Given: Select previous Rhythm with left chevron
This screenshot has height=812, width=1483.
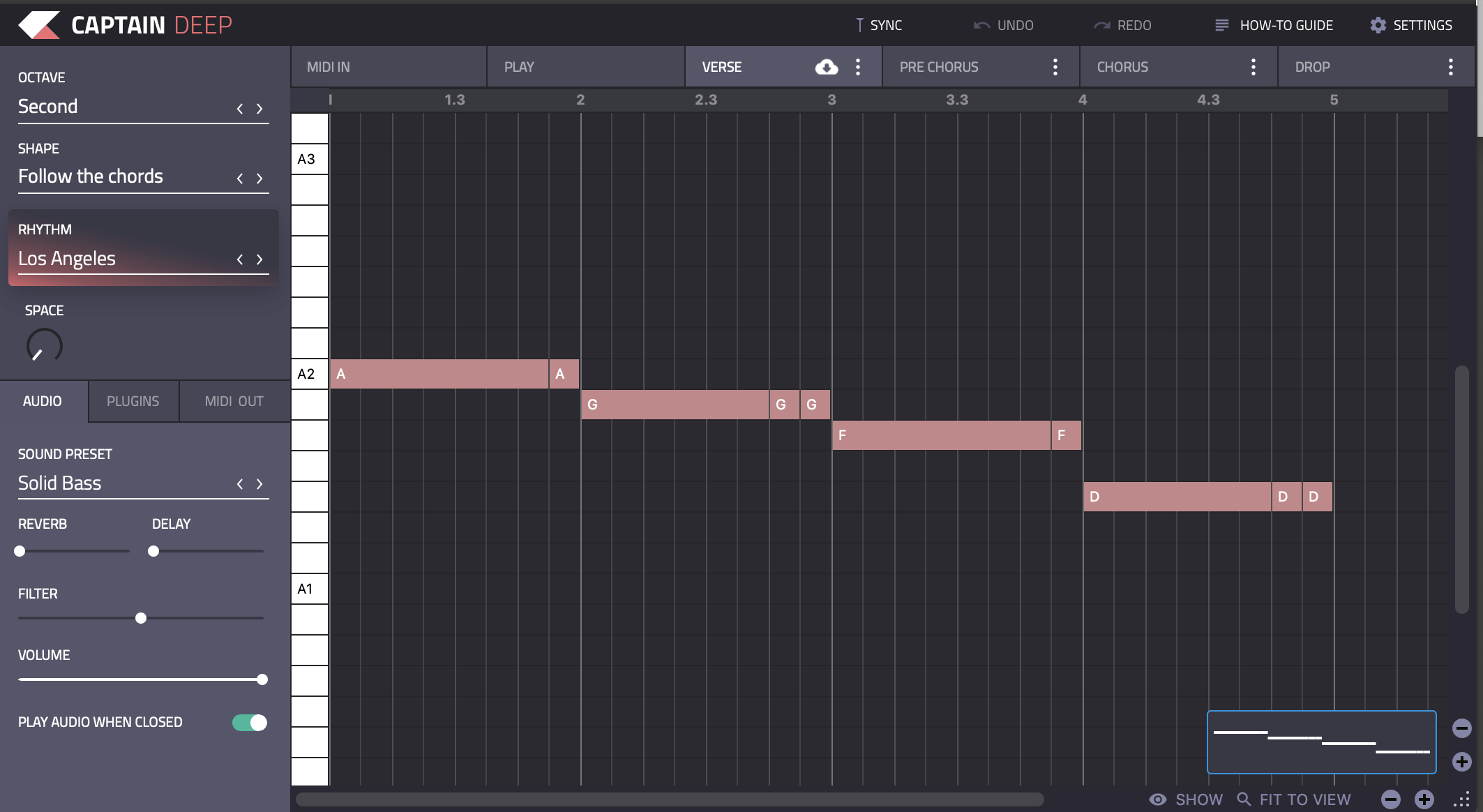Looking at the screenshot, I should click(x=240, y=260).
